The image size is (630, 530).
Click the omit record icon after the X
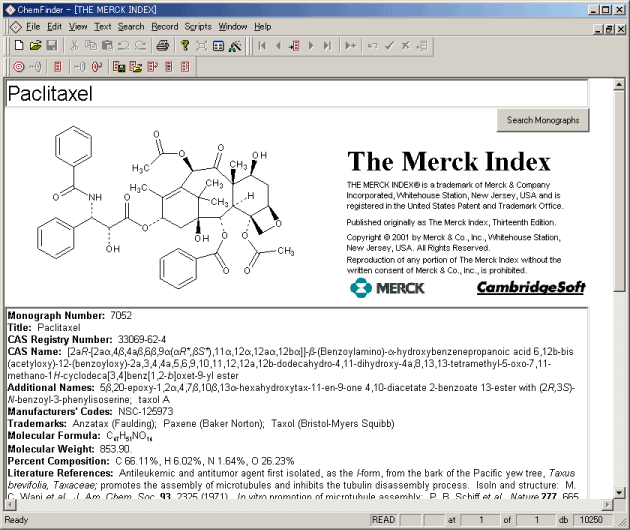pos(422,45)
